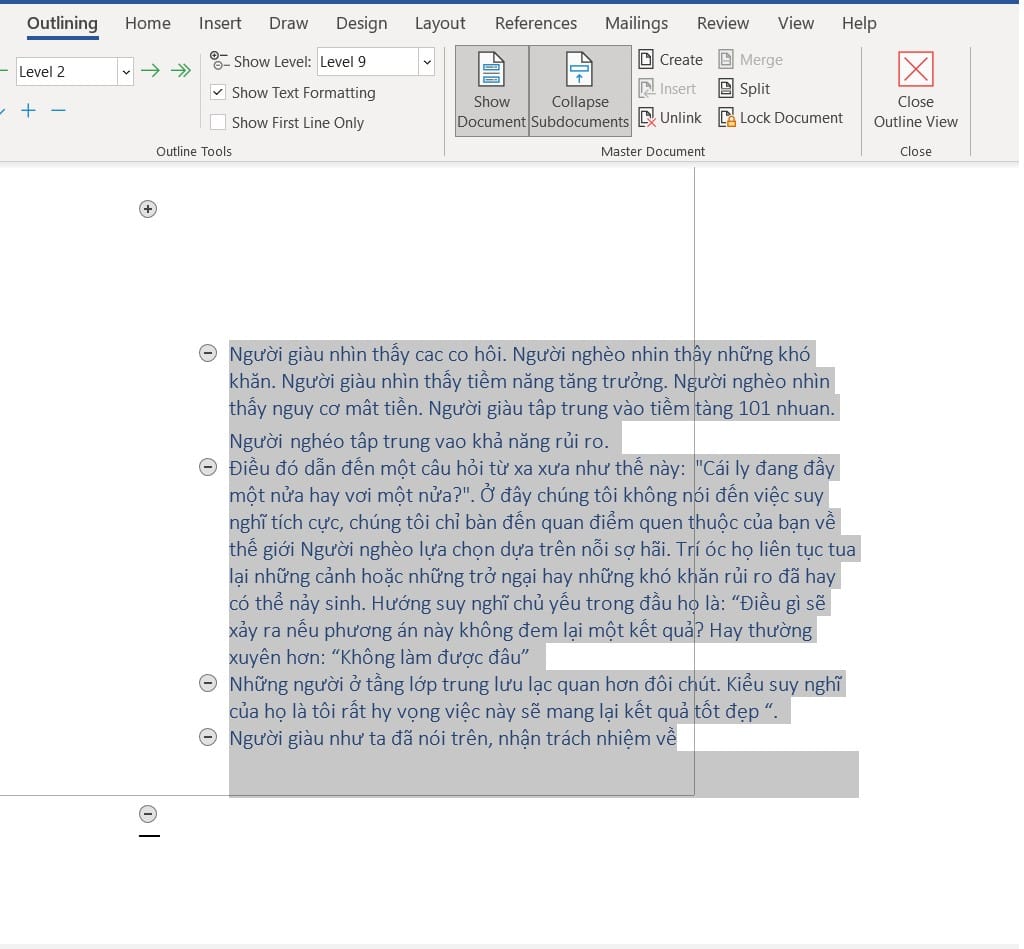
Task: Go to the References tab
Action: click(x=536, y=24)
